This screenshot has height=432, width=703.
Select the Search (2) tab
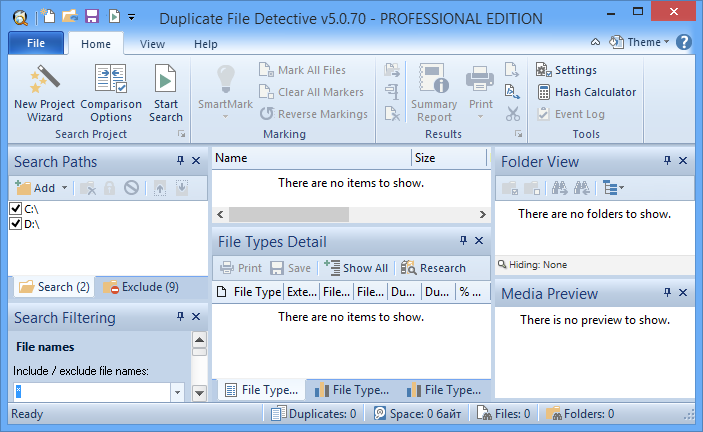point(55,287)
